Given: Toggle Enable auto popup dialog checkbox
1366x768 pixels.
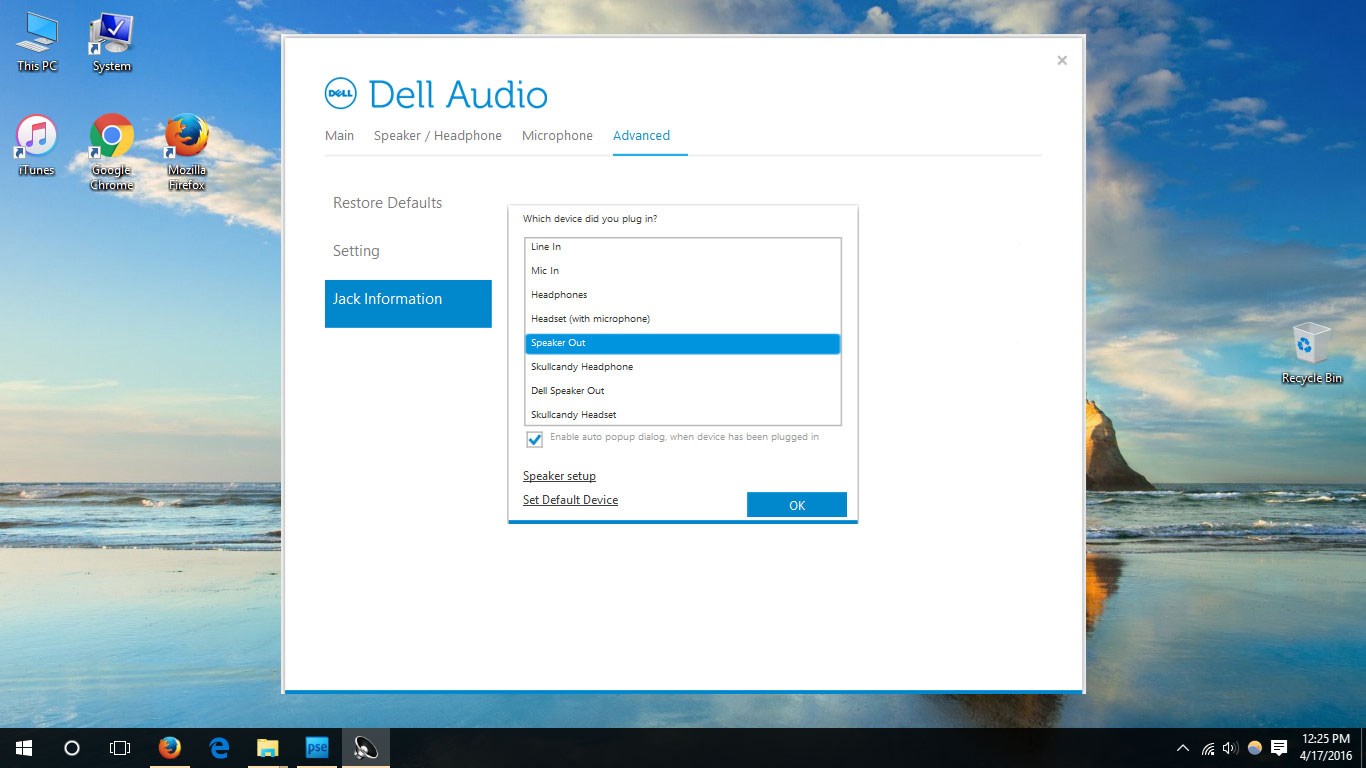Looking at the screenshot, I should [534, 439].
